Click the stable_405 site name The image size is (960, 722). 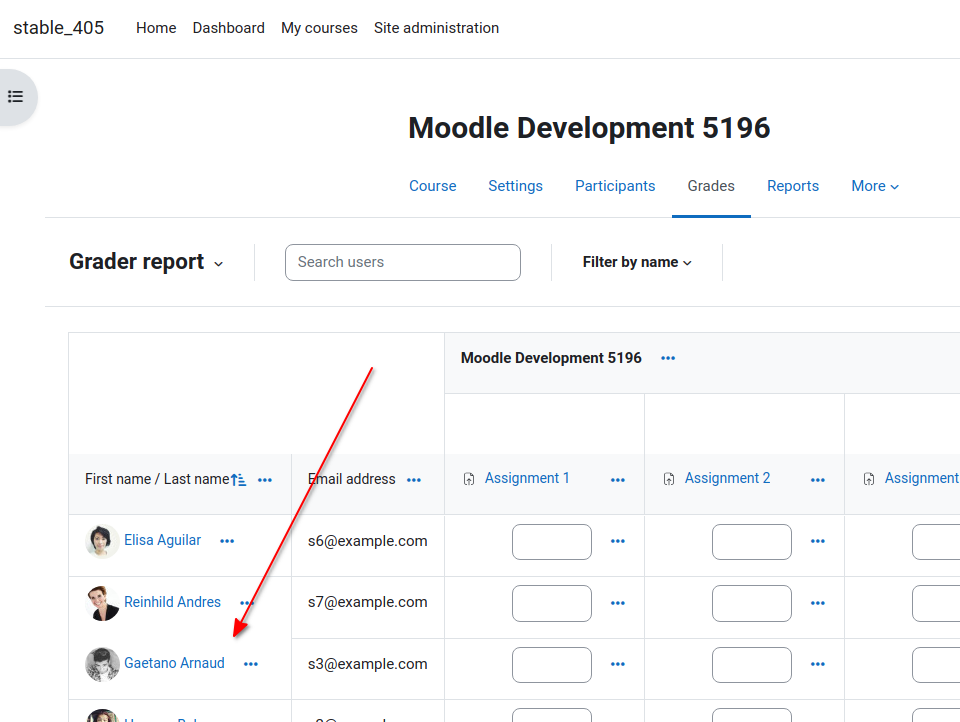click(x=59, y=28)
